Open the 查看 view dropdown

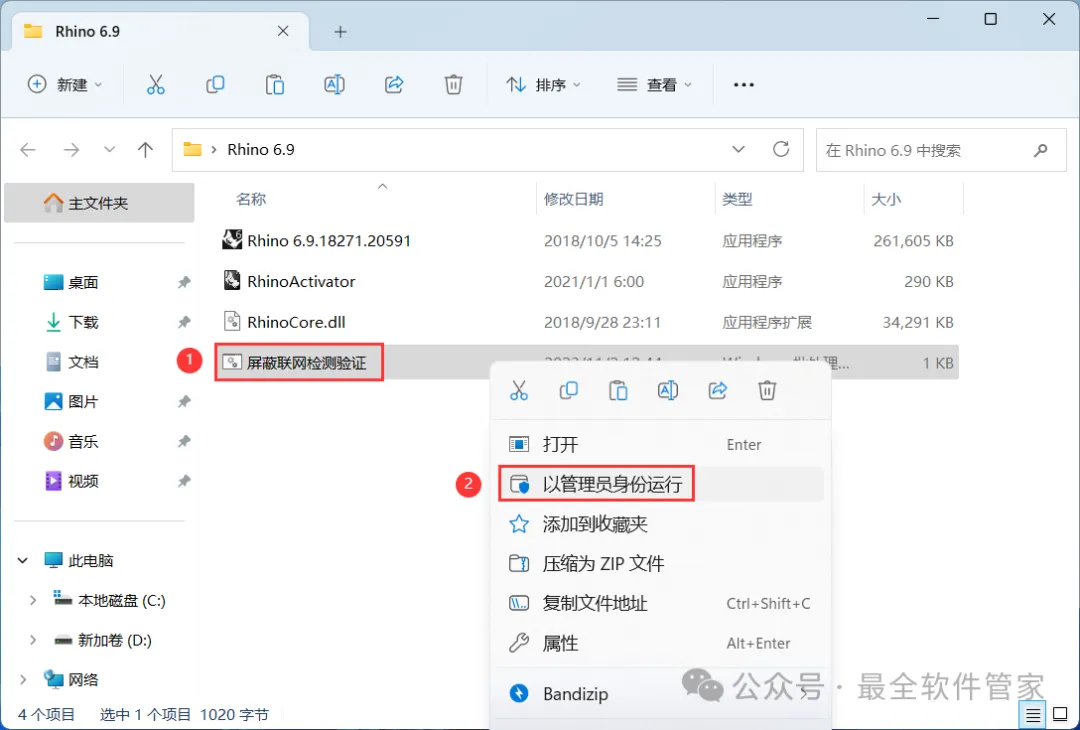click(x=654, y=85)
